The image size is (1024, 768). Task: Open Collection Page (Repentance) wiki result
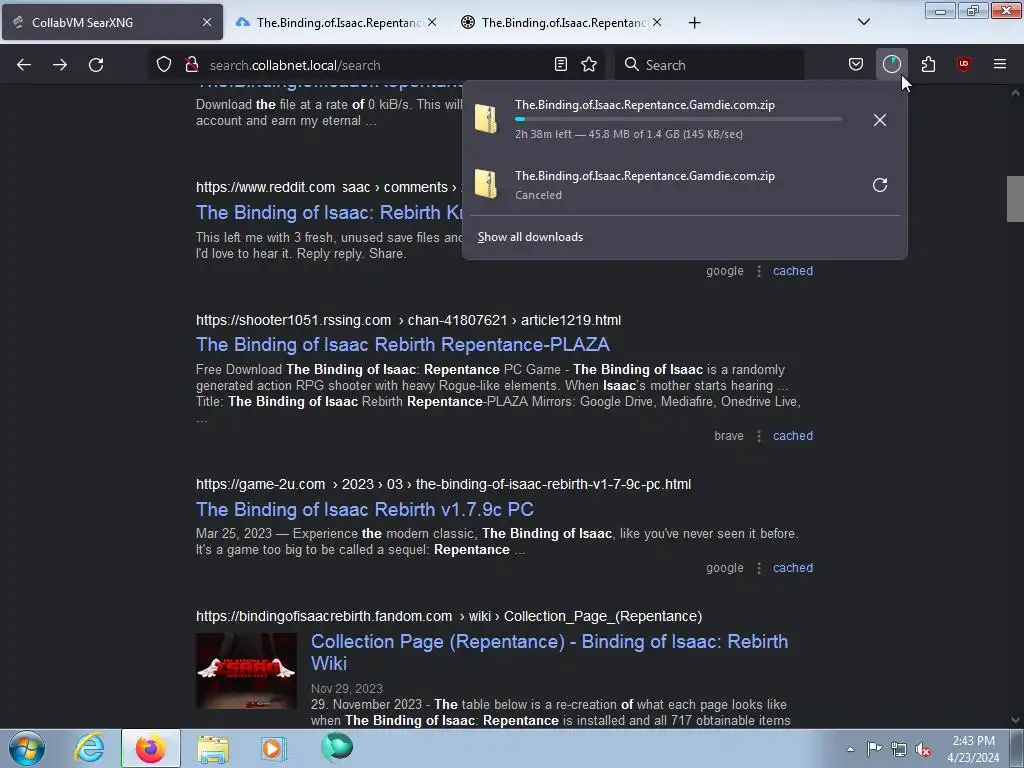(549, 652)
